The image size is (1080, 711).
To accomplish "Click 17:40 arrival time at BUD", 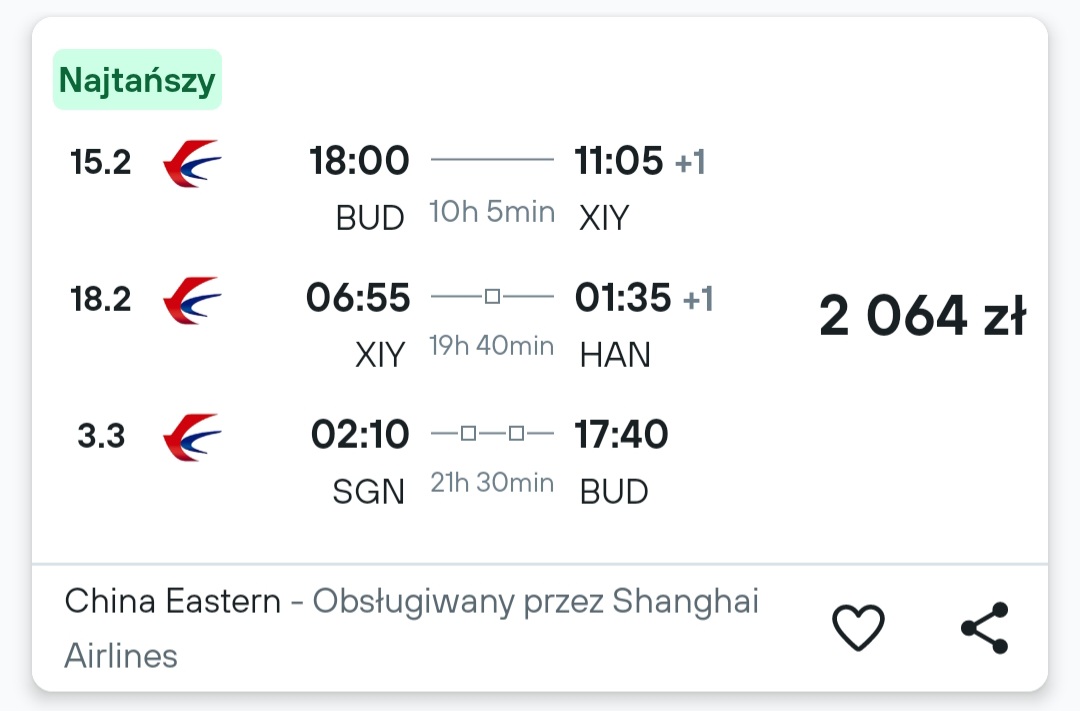I will pos(621,434).
